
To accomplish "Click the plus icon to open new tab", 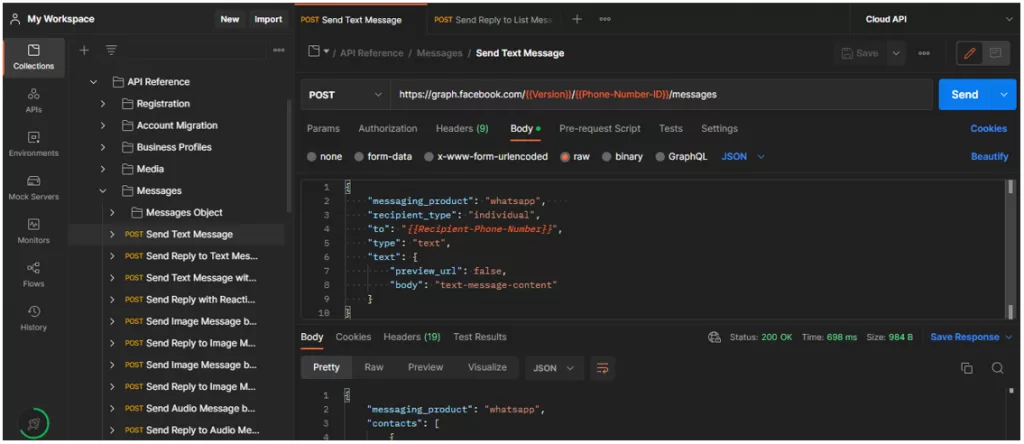I will (577, 19).
